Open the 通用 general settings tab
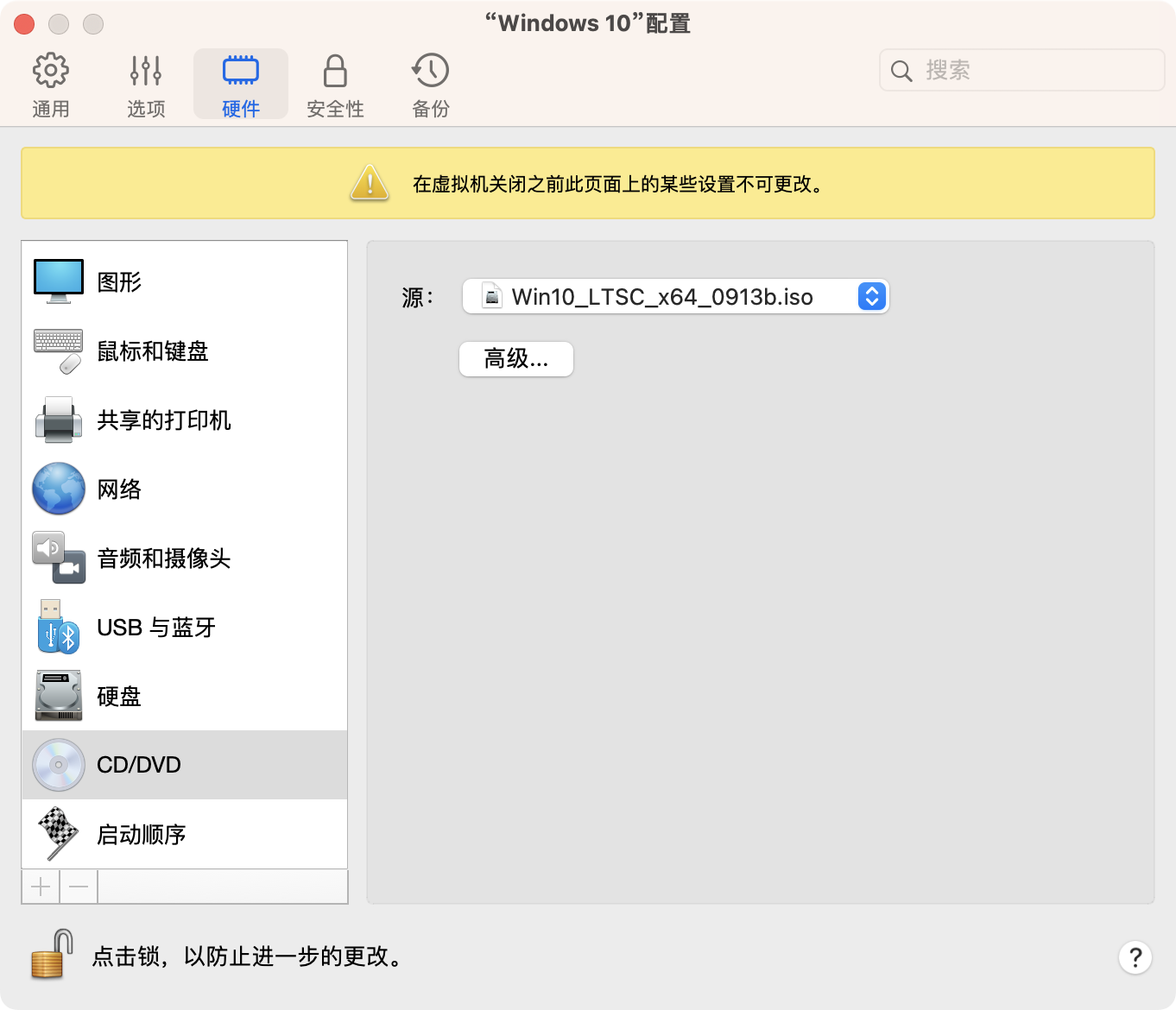 51,85
